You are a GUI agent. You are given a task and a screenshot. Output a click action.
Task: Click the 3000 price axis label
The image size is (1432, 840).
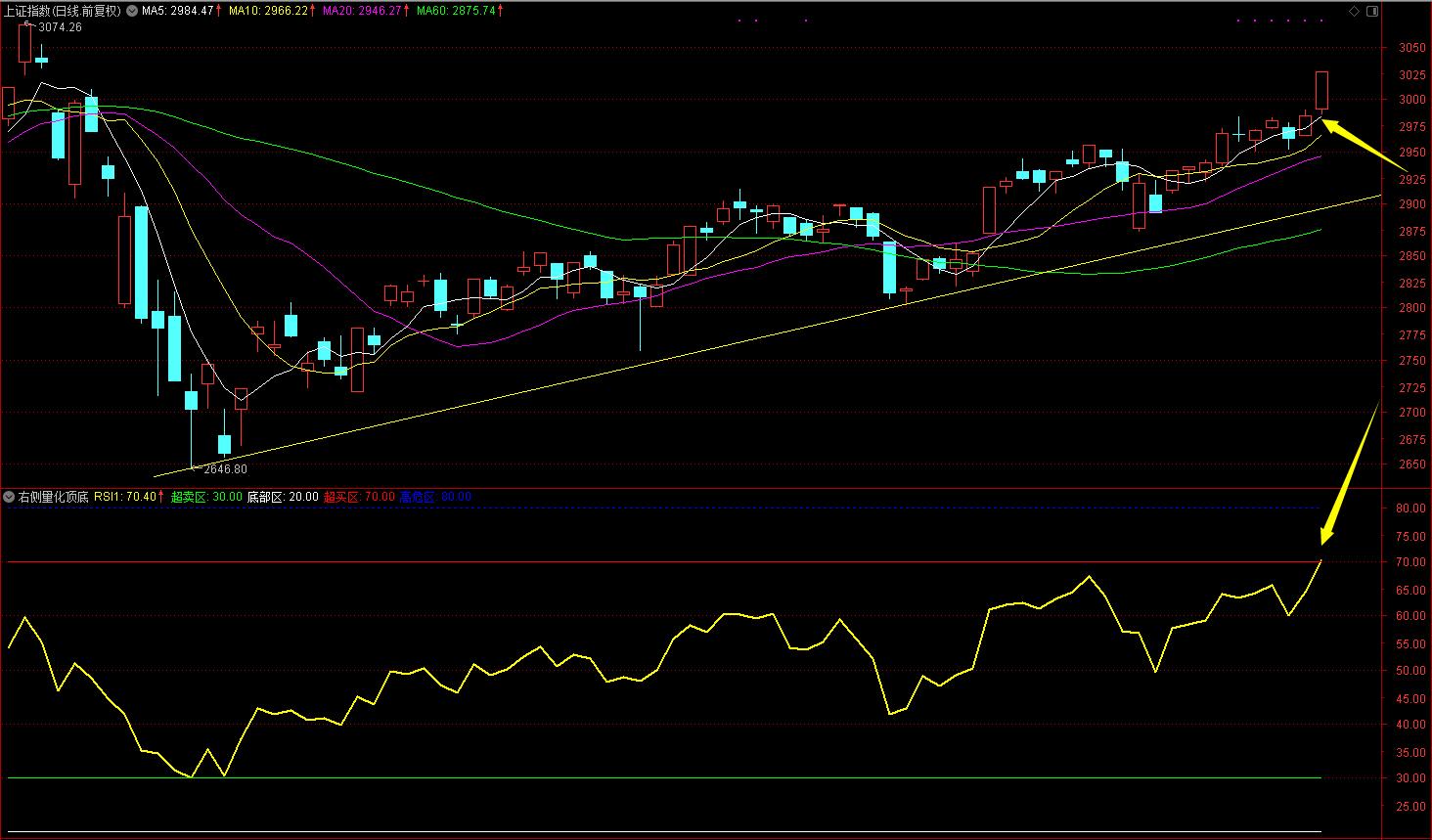coord(1411,100)
